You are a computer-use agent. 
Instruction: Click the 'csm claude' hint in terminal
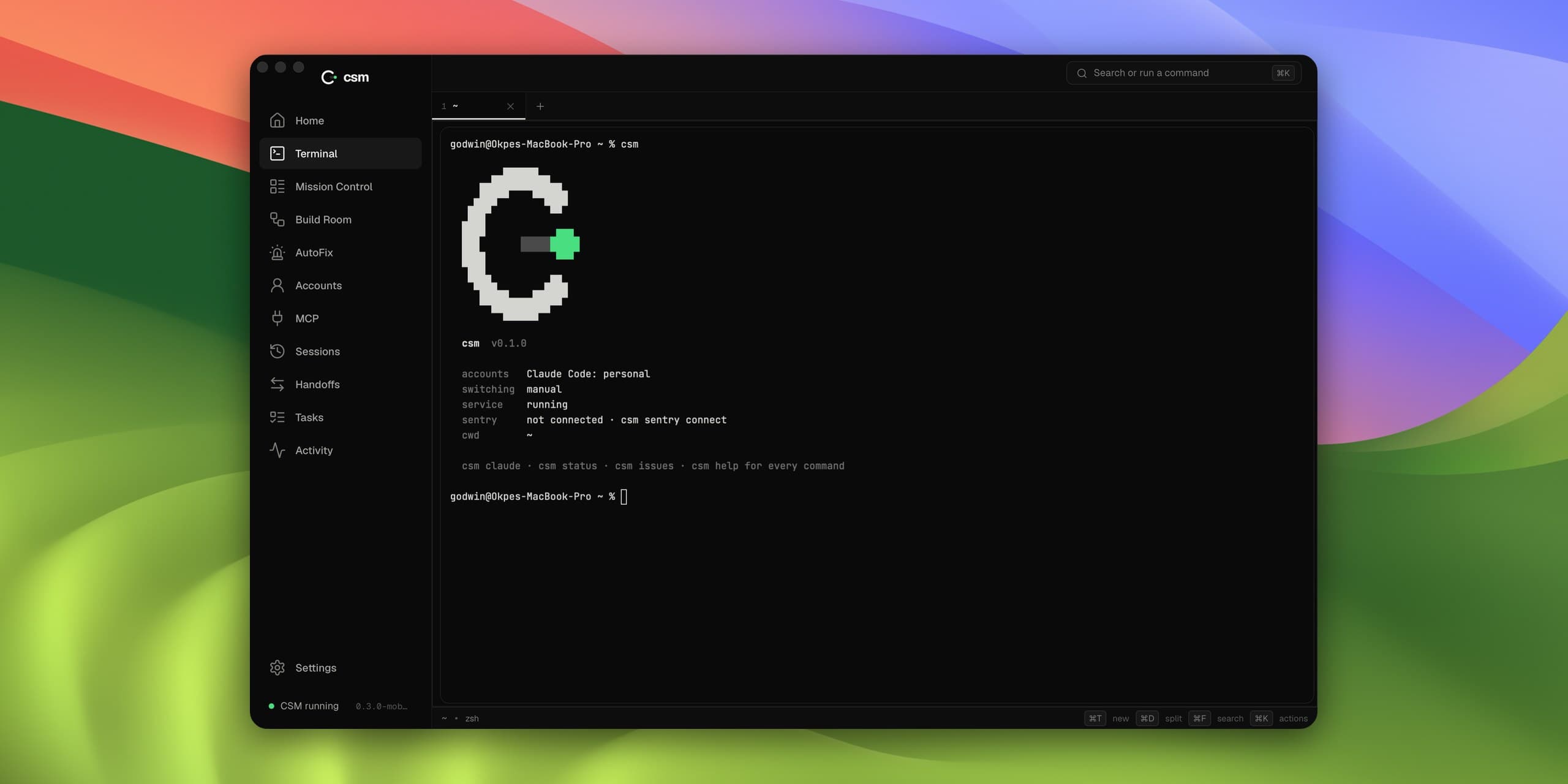pos(491,466)
